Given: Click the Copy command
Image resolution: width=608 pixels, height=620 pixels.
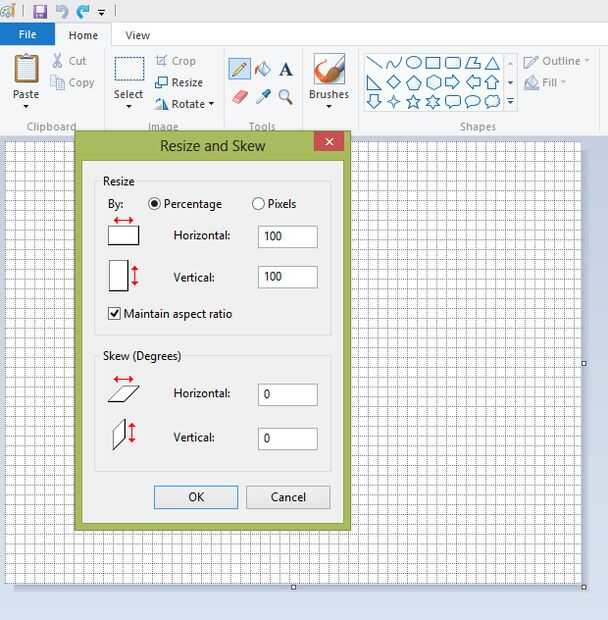Looking at the screenshot, I should 73,82.
